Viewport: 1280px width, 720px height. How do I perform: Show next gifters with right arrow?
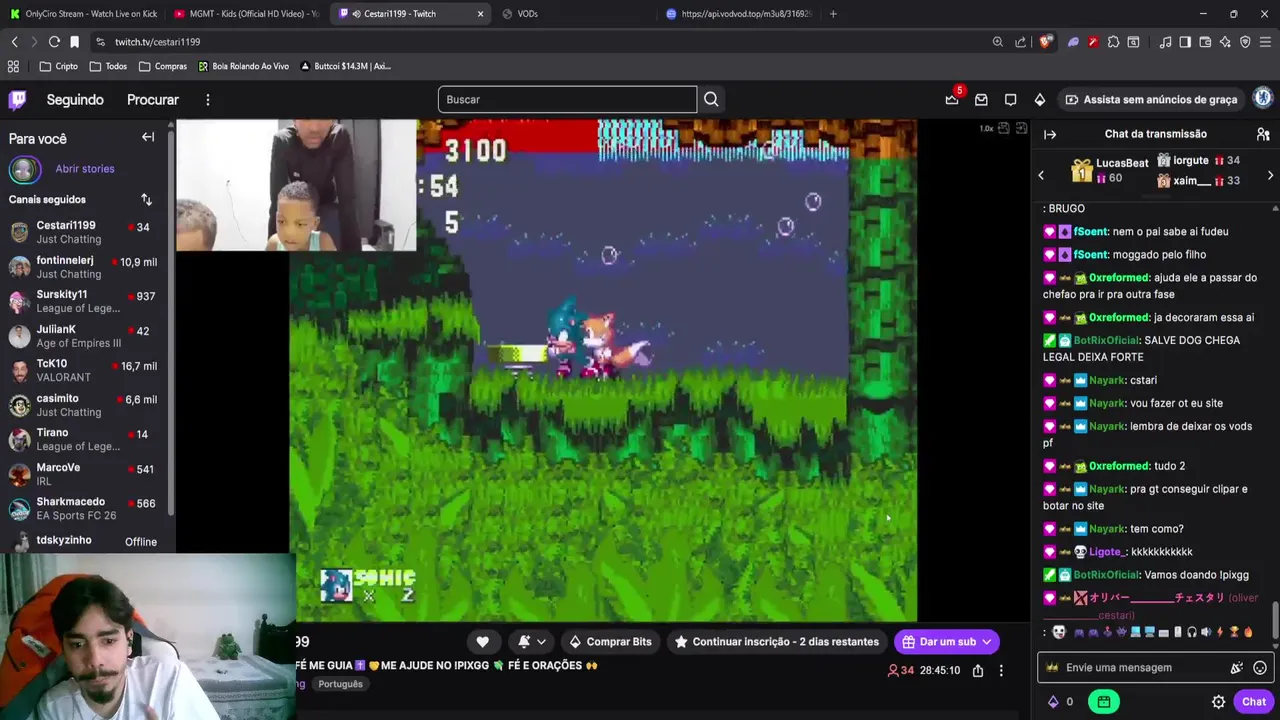coord(1270,175)
